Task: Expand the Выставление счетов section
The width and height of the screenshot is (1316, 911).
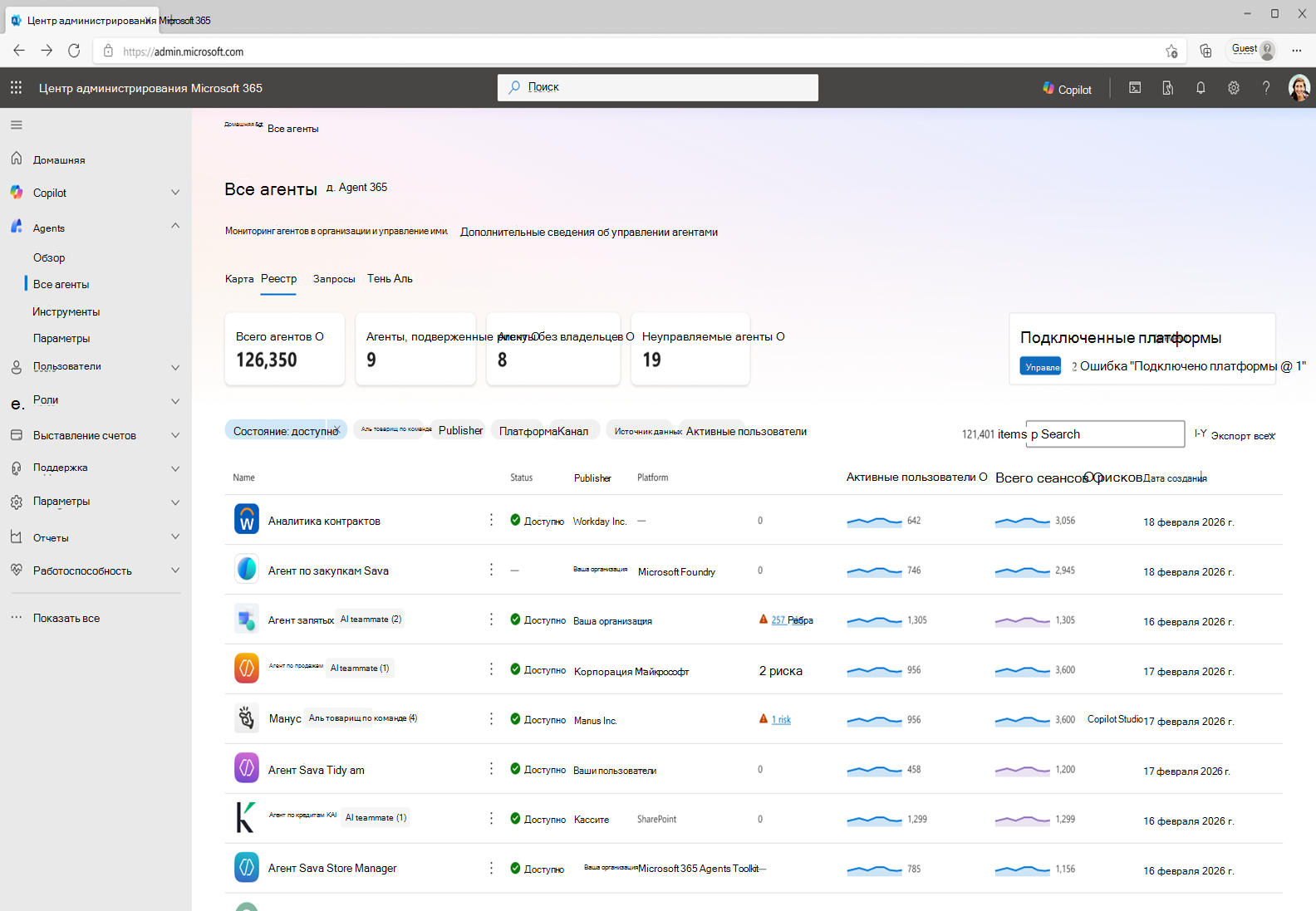Action: [175, 435]
